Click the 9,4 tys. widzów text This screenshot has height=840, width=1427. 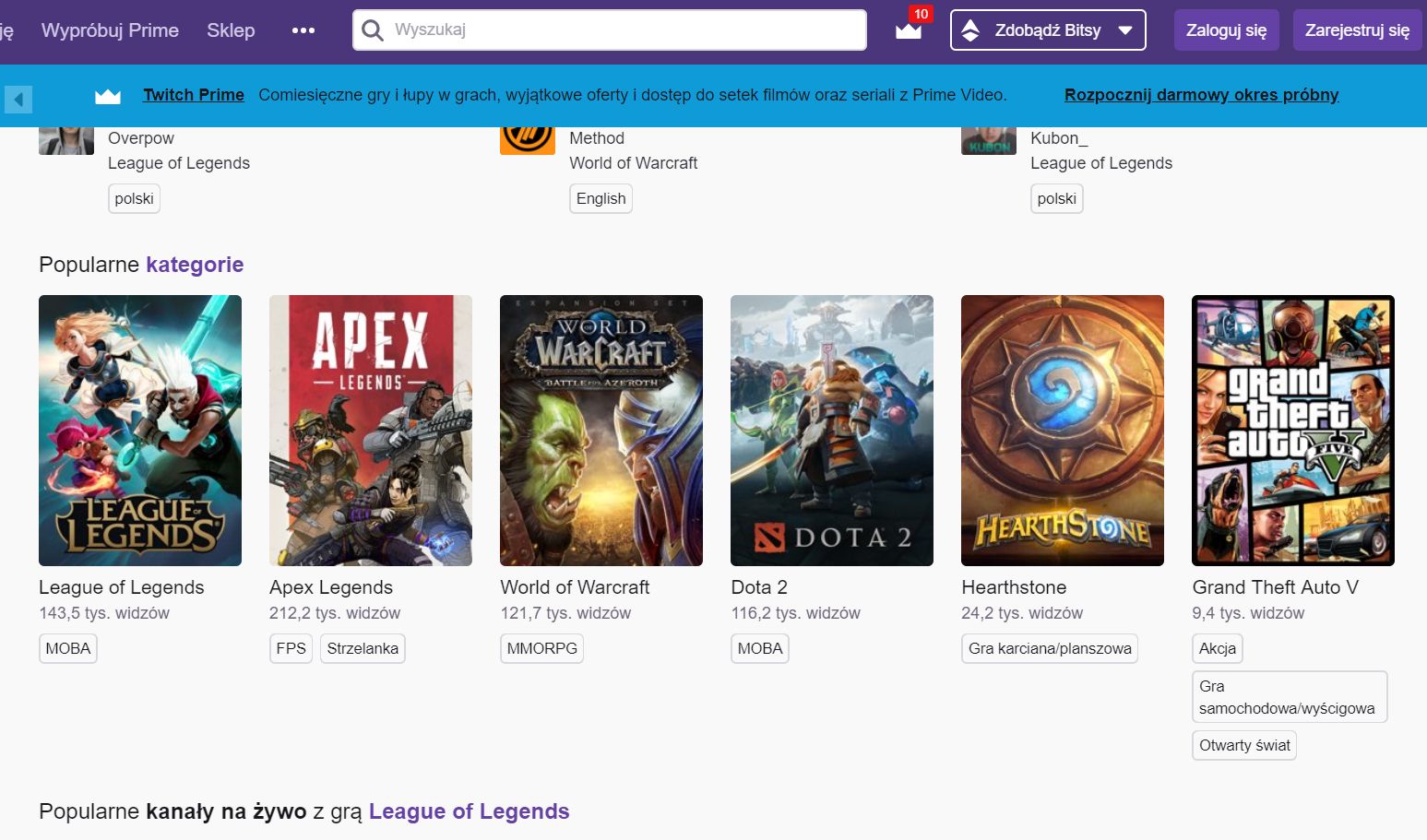(x=1248, y=613)
